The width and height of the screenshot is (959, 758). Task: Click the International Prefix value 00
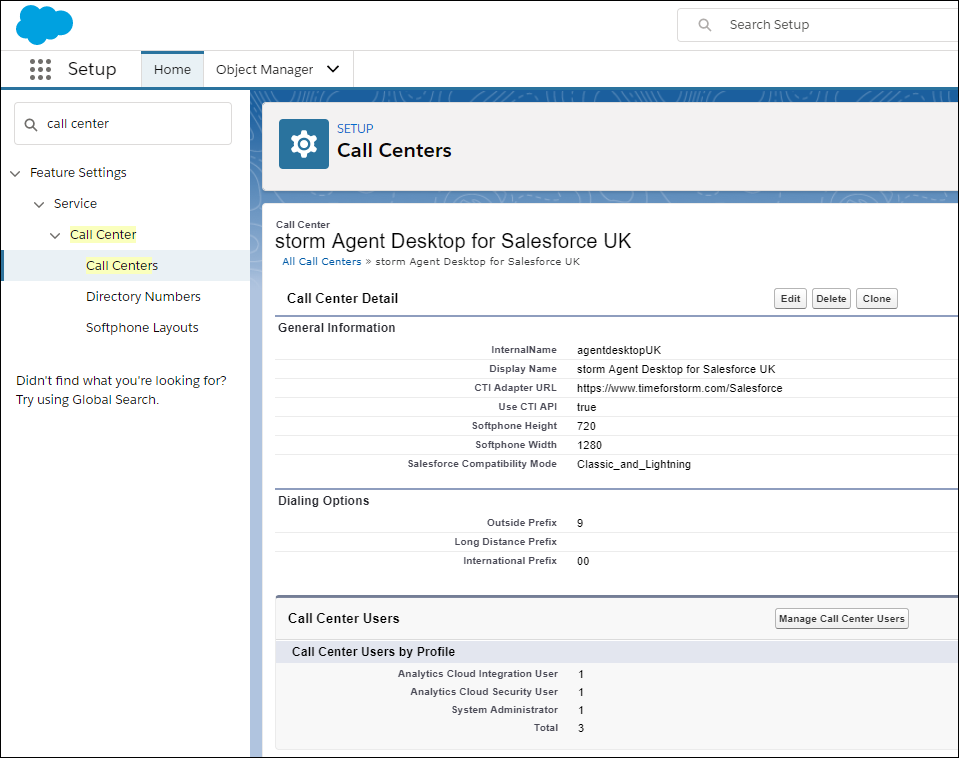pos(583,561)
